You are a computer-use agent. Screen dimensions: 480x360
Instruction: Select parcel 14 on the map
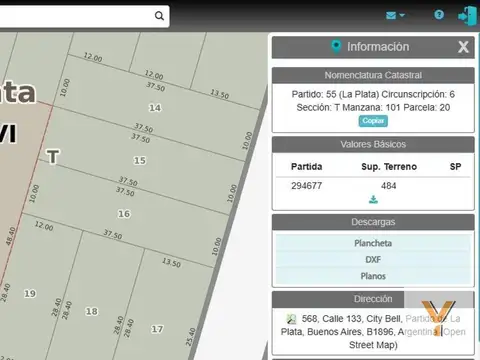pos(155,108)
